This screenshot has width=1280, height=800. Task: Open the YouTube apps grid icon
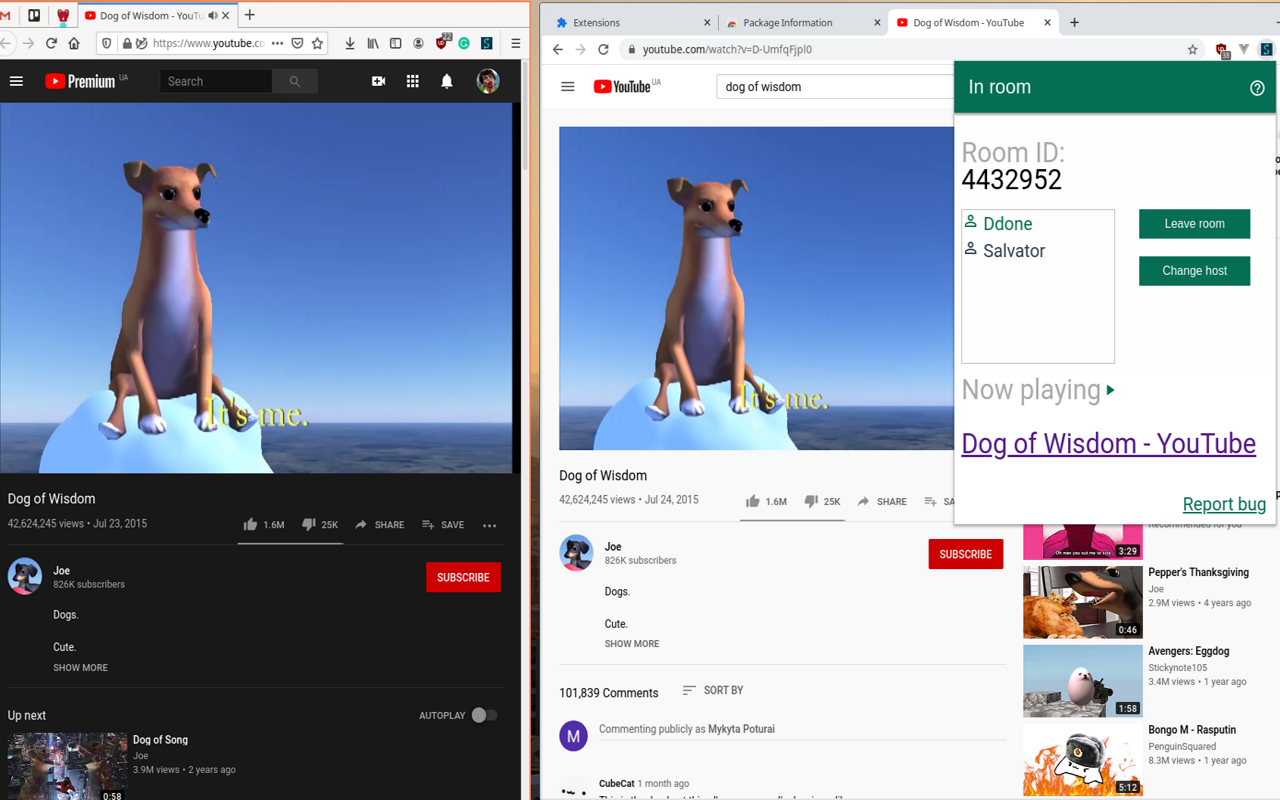[x=412, y=81]
